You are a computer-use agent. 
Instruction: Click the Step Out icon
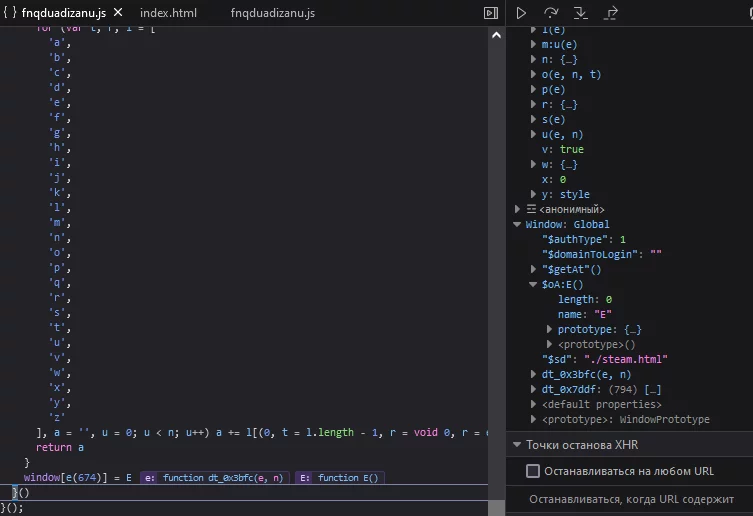tap(611, 13)
